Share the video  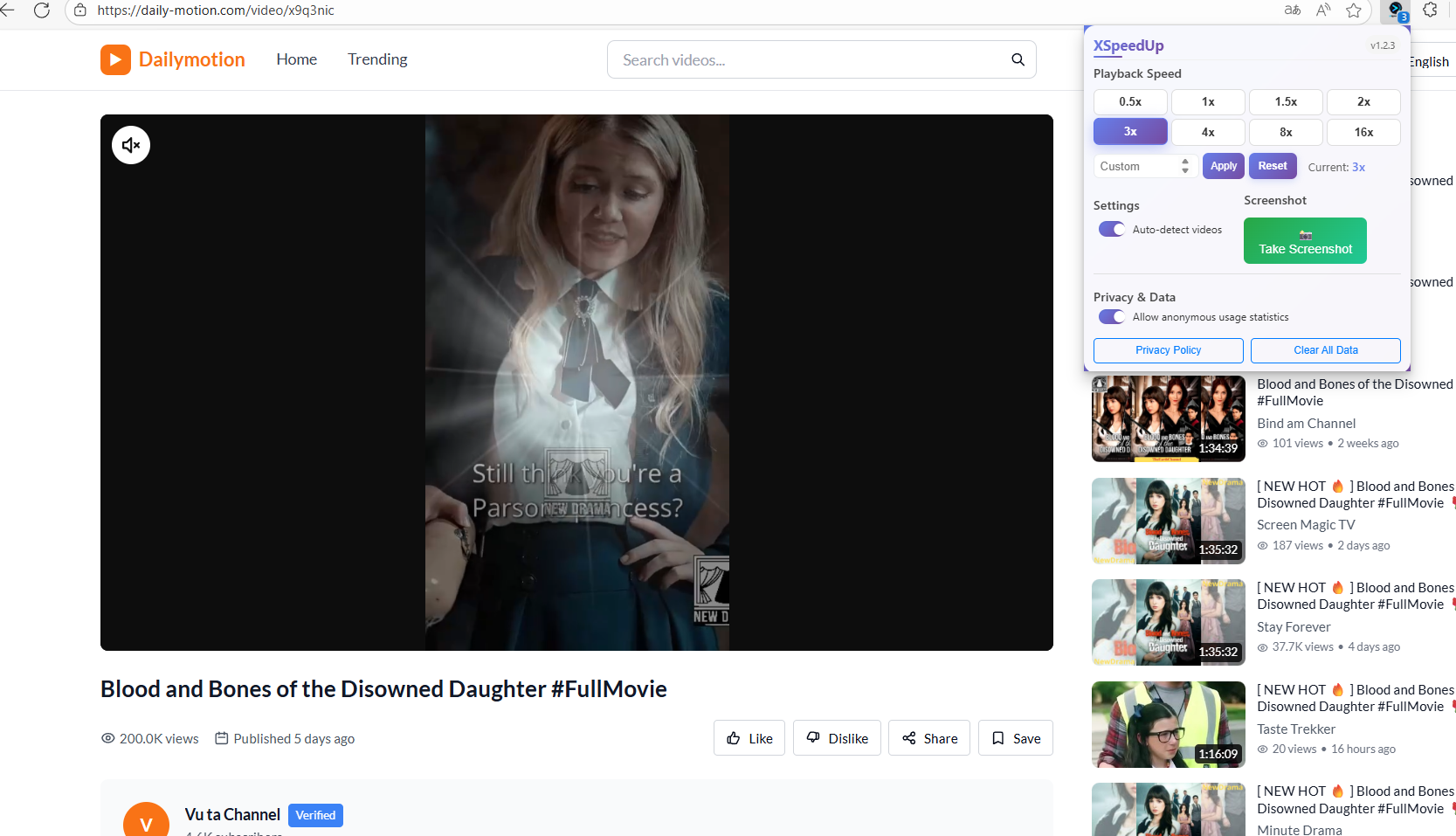click(x=928, y=737)
